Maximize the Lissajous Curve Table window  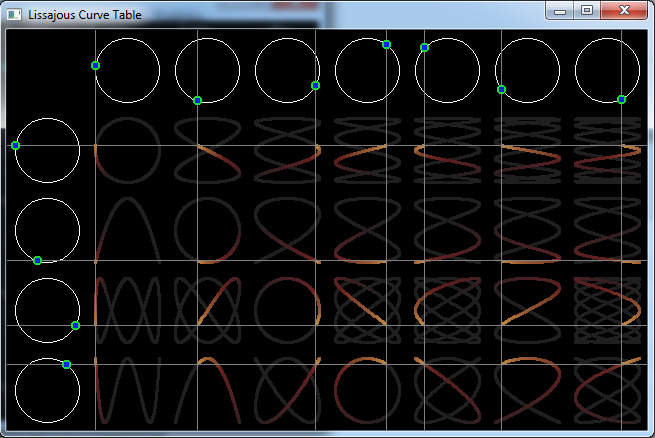point(587,11)
